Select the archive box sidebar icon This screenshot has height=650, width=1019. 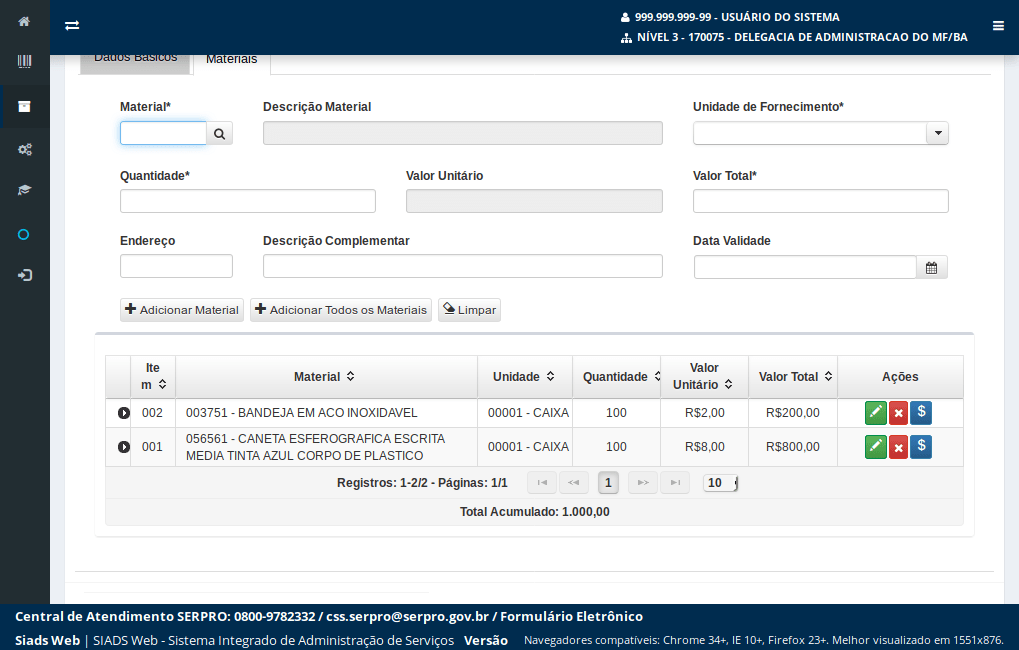24,107
